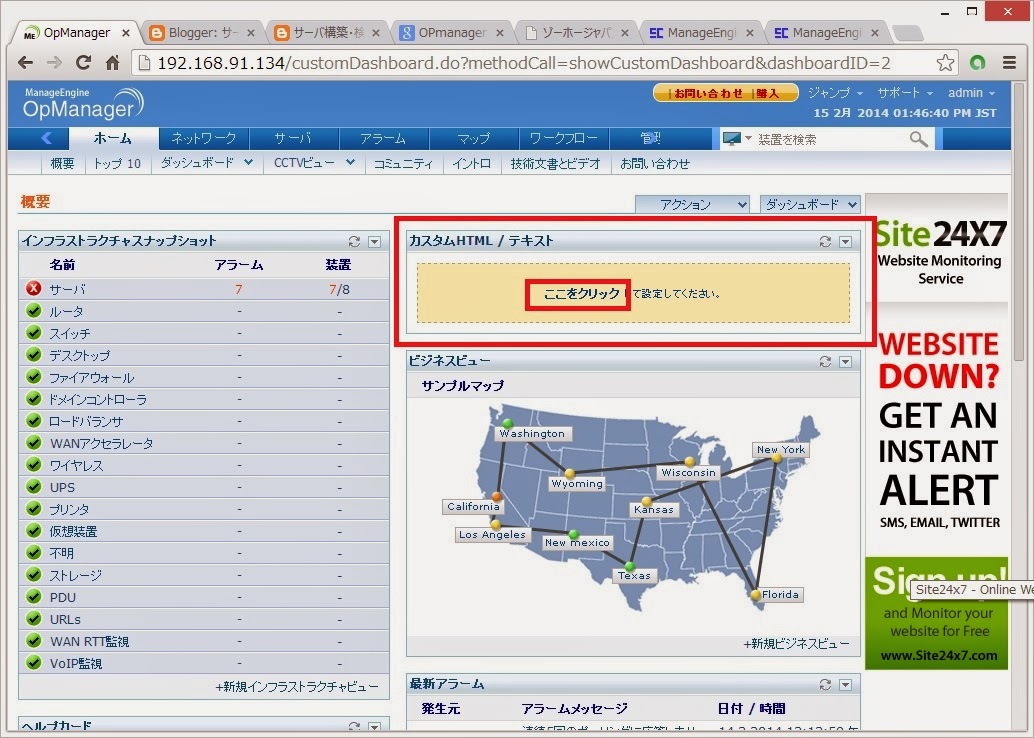Click the browser back arrow
Screen dimensions: 1034x738
pos(25,63)
